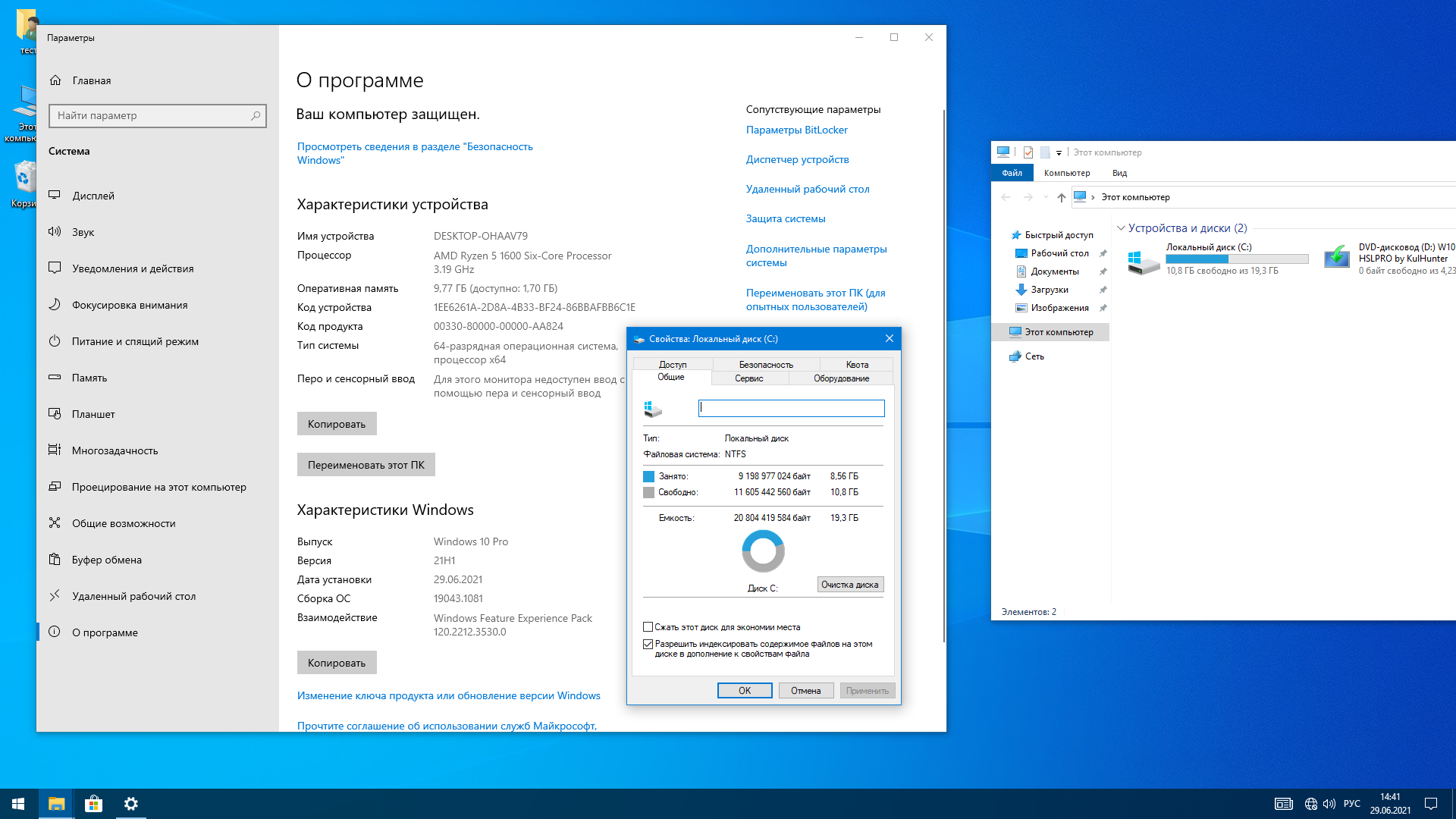1456x819 pixels.
Task: Open recent locations dropdown in Explorer
Action: coord(1046,197)
